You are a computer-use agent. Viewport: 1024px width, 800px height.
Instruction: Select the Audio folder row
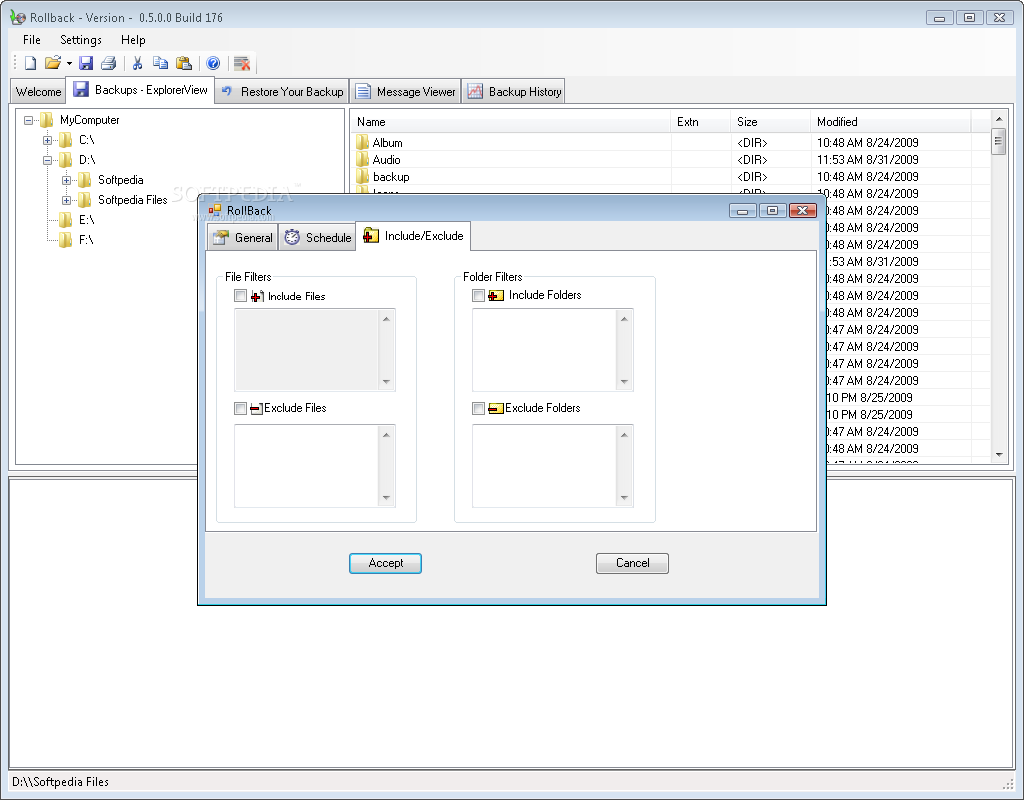click(670, 159)
